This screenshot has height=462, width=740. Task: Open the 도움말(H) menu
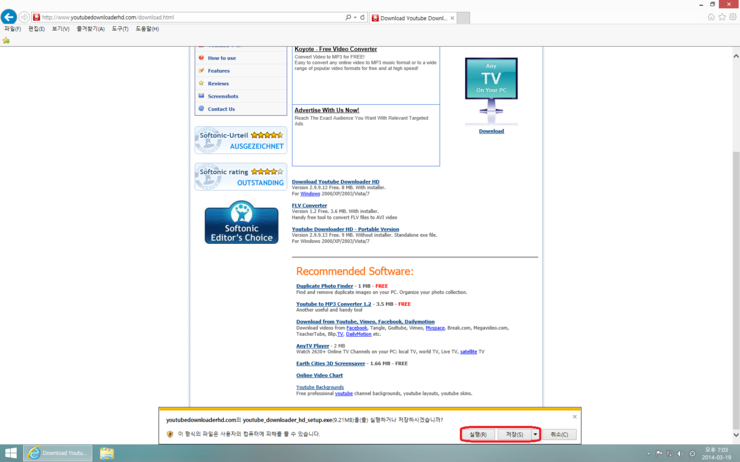click(x=147, y=29)
